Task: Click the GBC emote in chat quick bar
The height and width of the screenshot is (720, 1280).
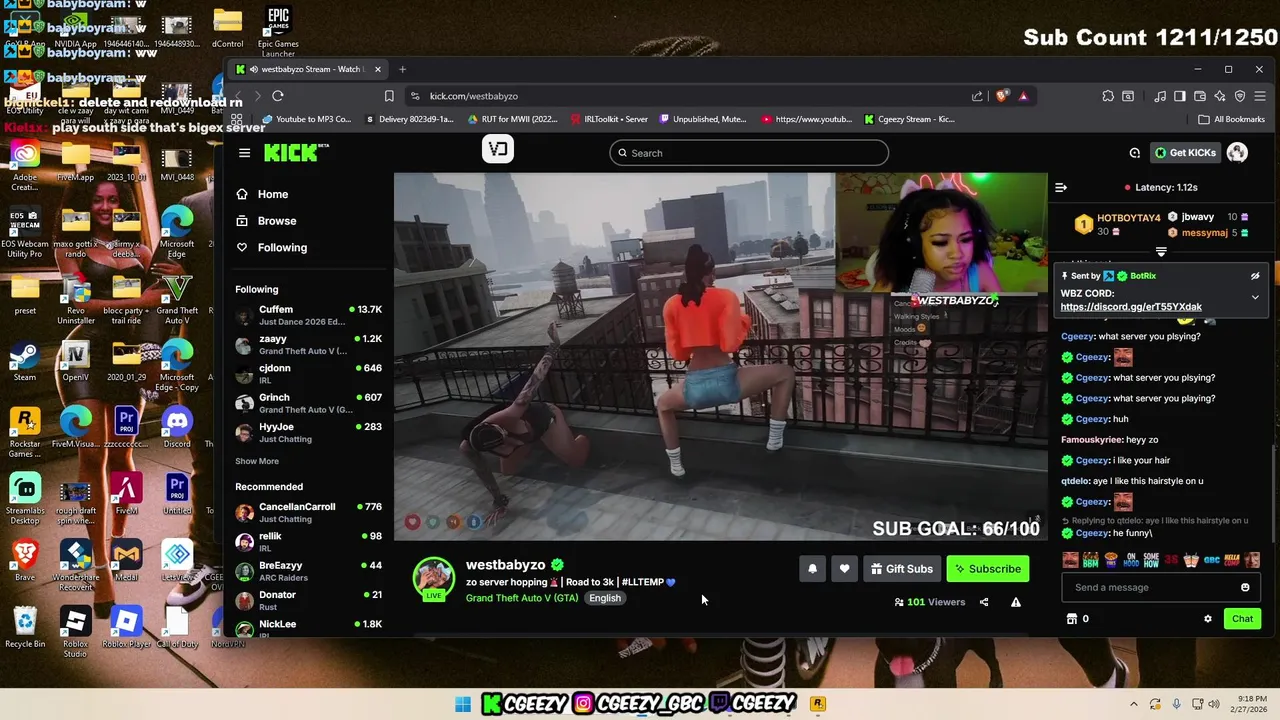Action: [x=1212, y=560]
